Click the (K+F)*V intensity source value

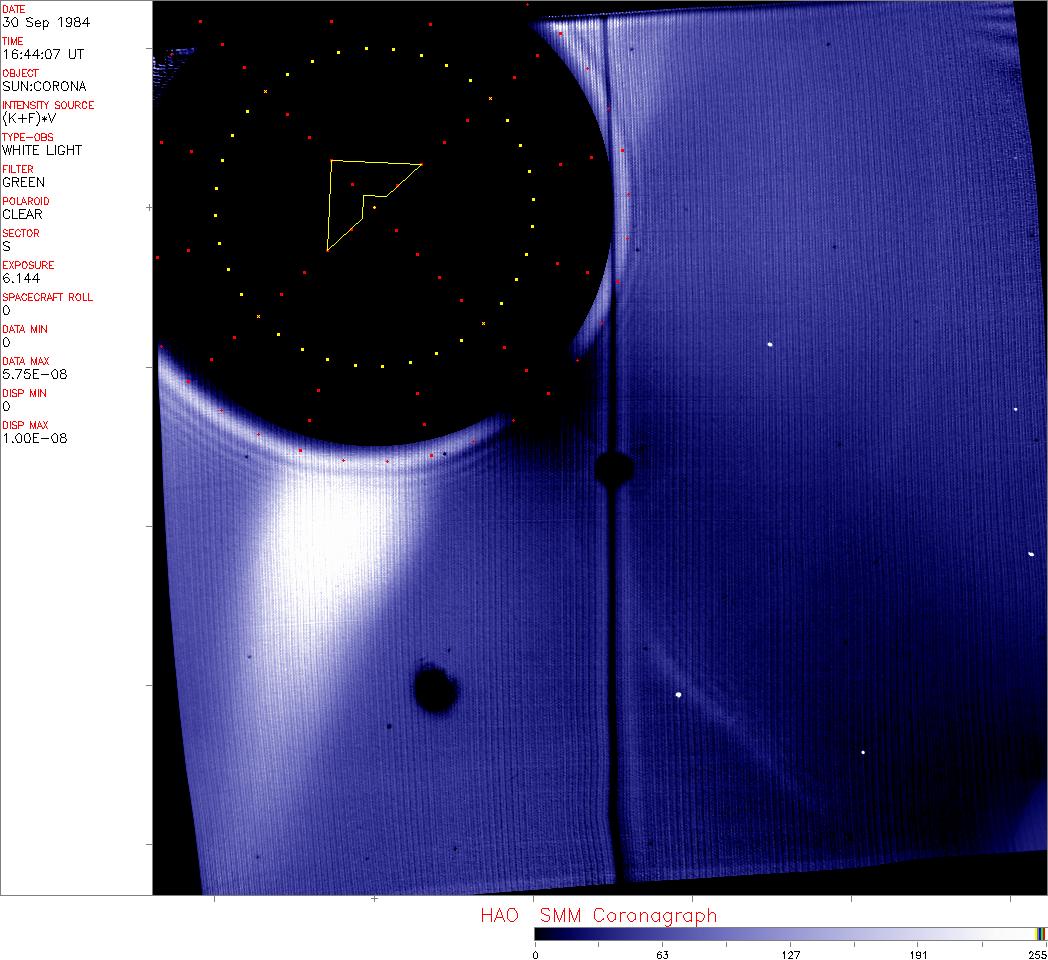30,118
